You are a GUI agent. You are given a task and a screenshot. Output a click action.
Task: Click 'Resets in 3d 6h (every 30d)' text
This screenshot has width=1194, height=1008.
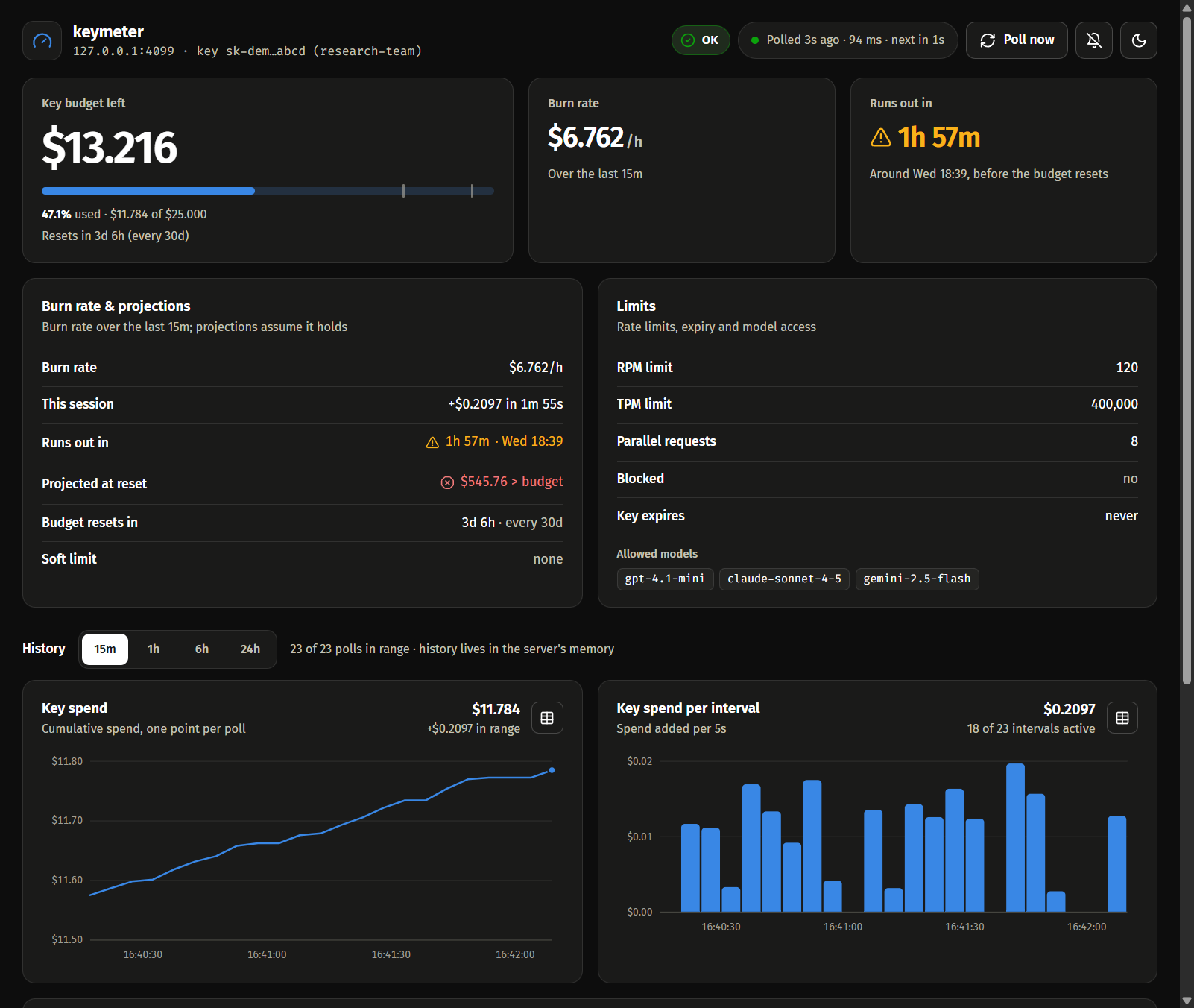[116, 236]
